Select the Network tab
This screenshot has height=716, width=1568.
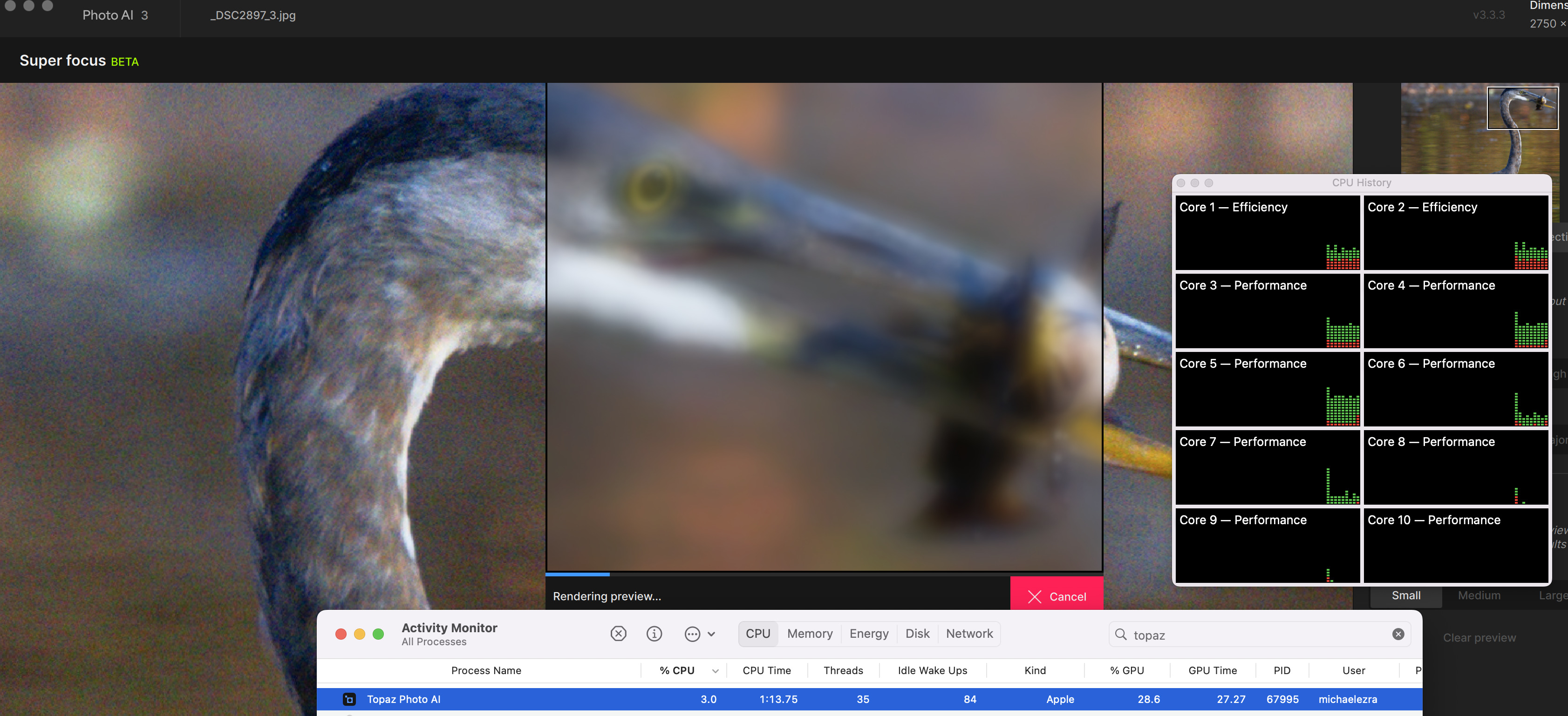point(969,633)
